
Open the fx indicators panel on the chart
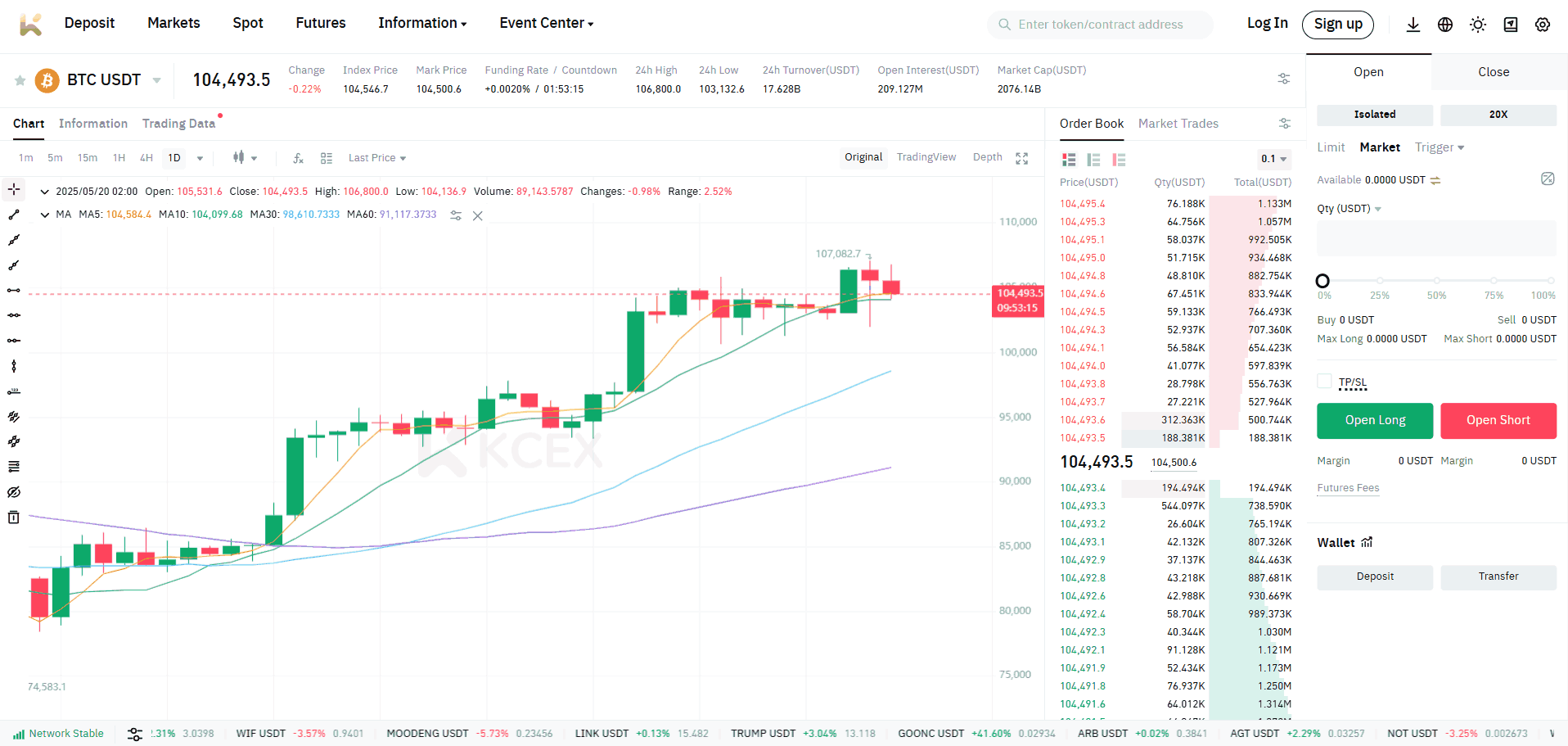[298, 157]
